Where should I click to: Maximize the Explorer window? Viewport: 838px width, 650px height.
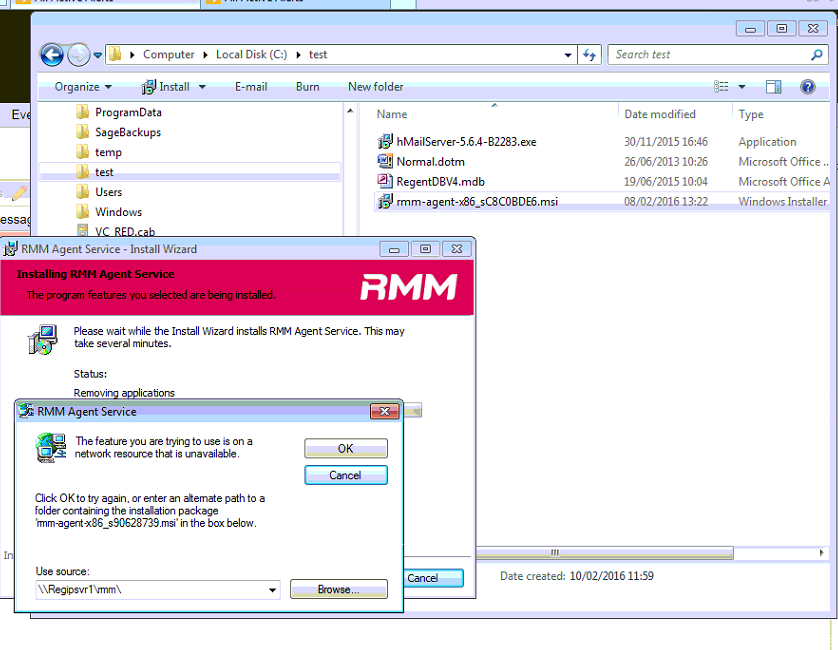point(781,28)
